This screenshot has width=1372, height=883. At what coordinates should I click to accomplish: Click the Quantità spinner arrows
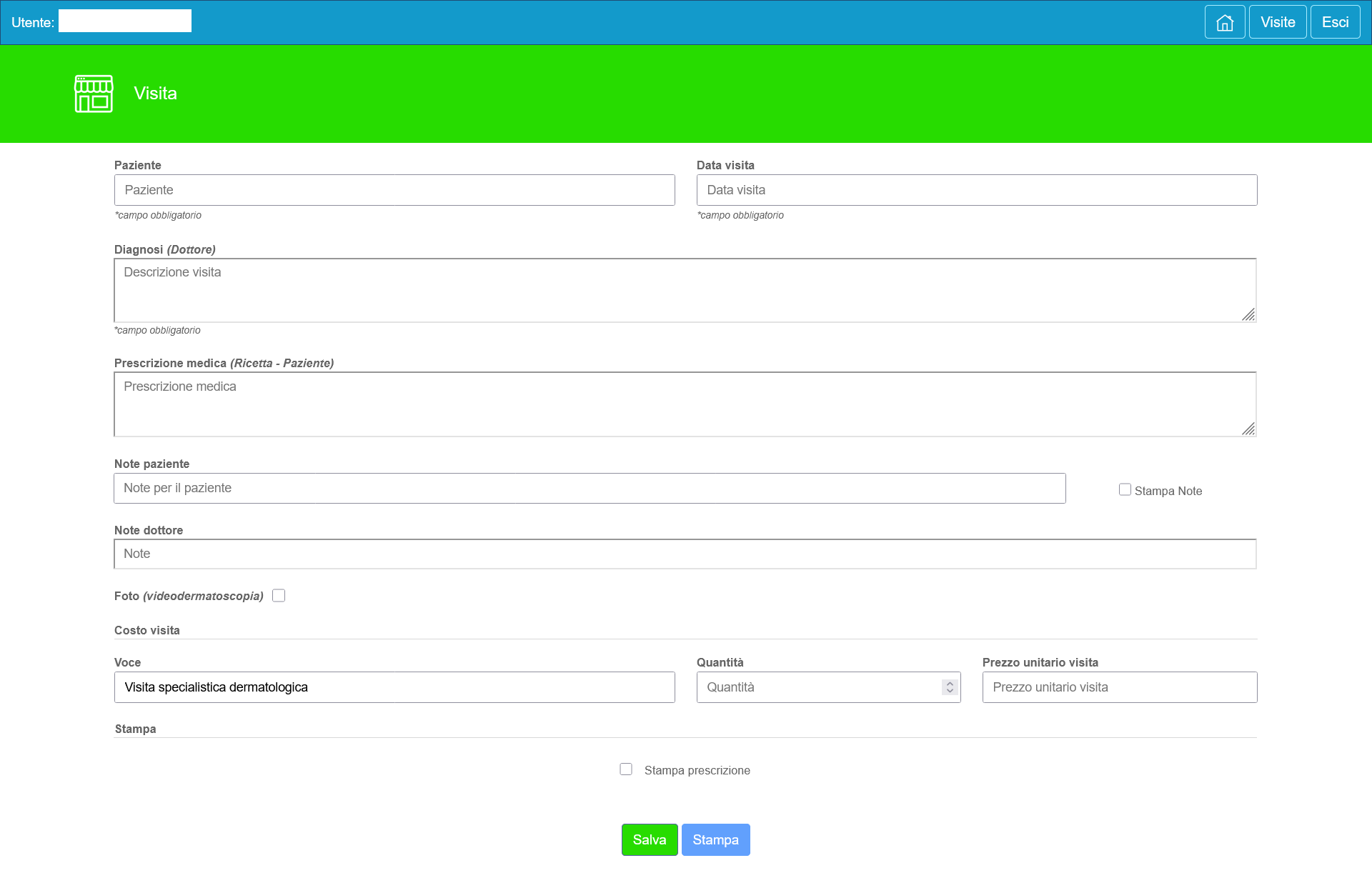click(950, 687)
